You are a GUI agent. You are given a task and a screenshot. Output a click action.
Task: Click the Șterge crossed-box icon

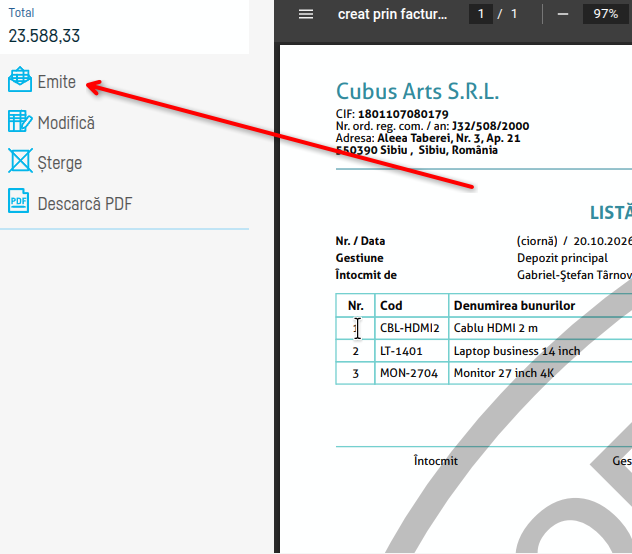(x=20, y=160)
